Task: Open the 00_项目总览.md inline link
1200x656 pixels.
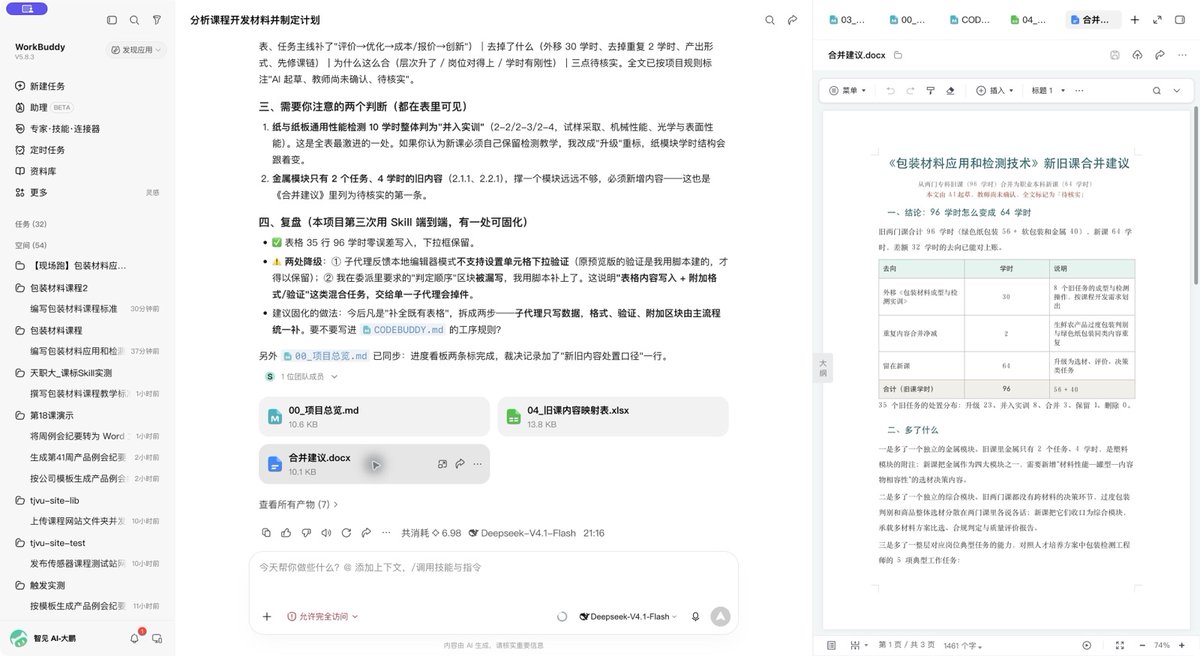Action: 325,355
